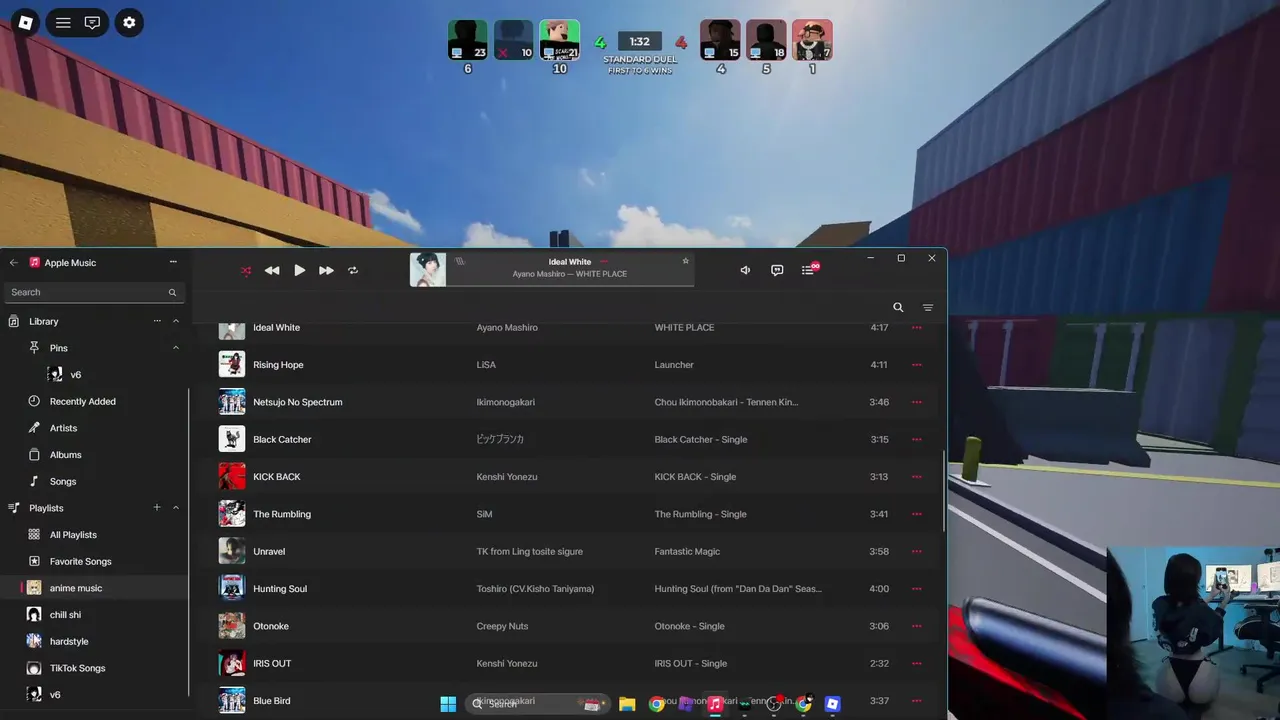Select the Blue Bird song title

(x=272, y=701)
